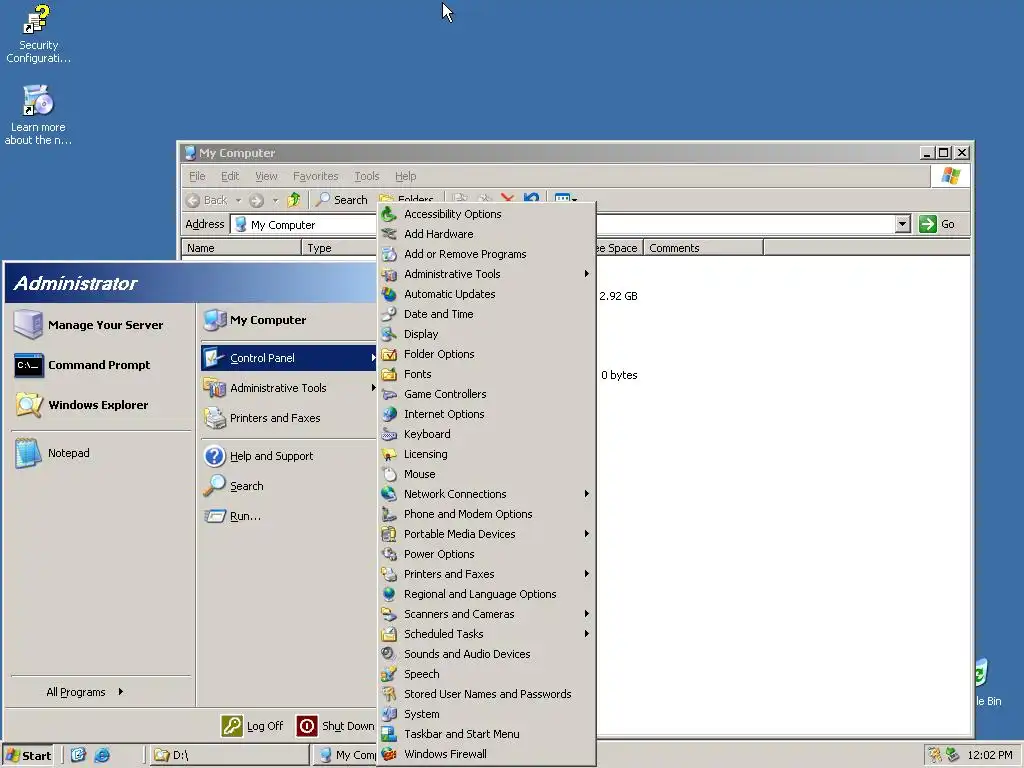
Task: Click the Mouse icon in submenu
Action: pyautogui.click(x=389, y=474)
